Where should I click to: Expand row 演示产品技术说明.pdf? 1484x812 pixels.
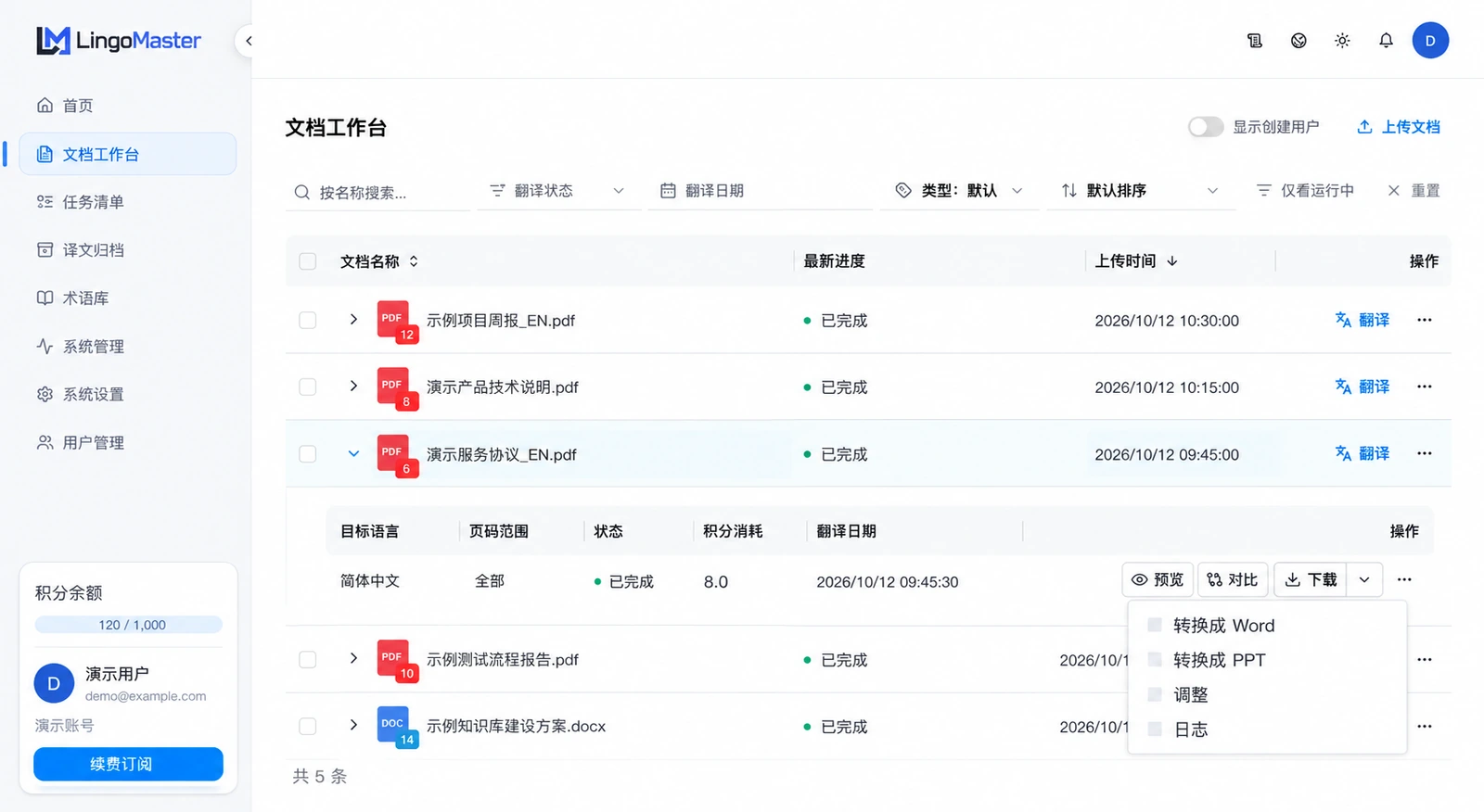pos(353,387)
